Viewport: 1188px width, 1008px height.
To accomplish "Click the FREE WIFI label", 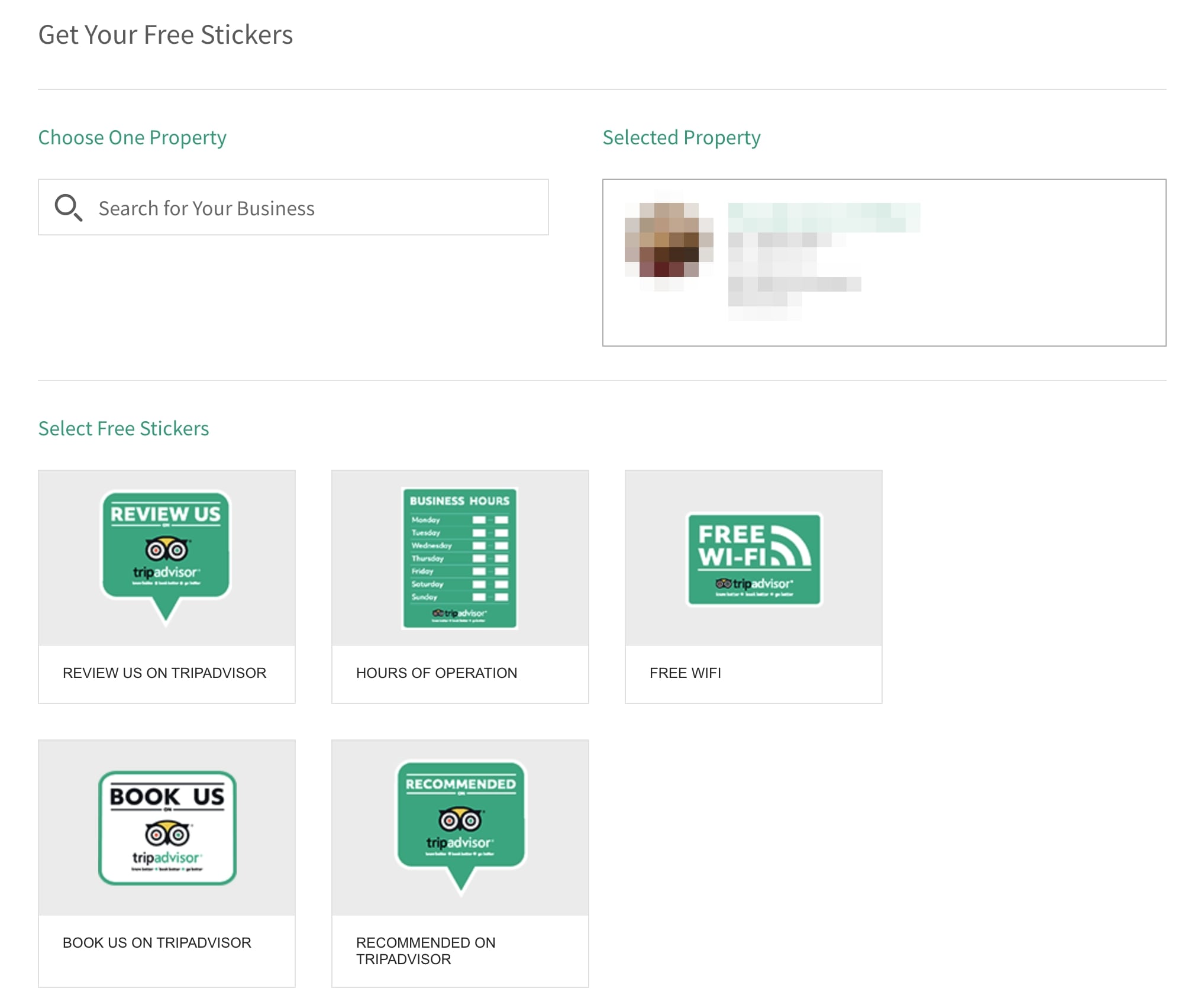I will [x=685, y=673].
